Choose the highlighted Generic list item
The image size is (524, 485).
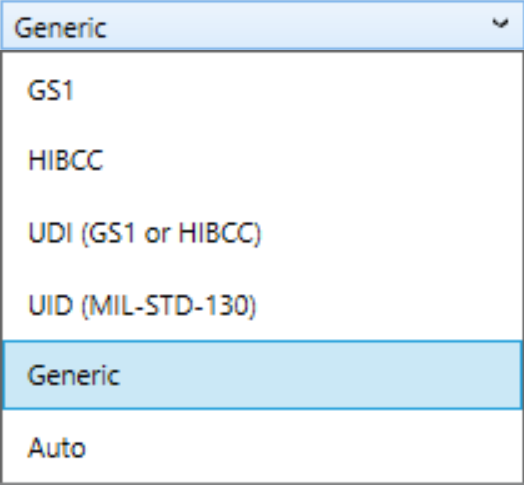[x=262, y=375]
